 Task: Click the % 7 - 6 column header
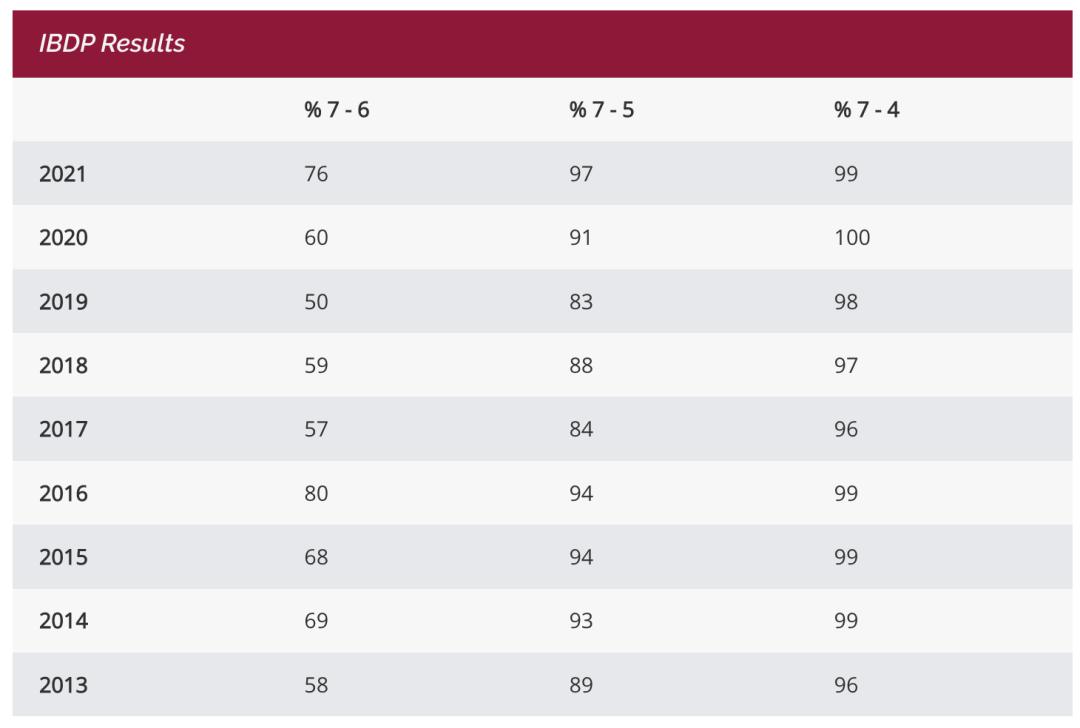(337, 110)
